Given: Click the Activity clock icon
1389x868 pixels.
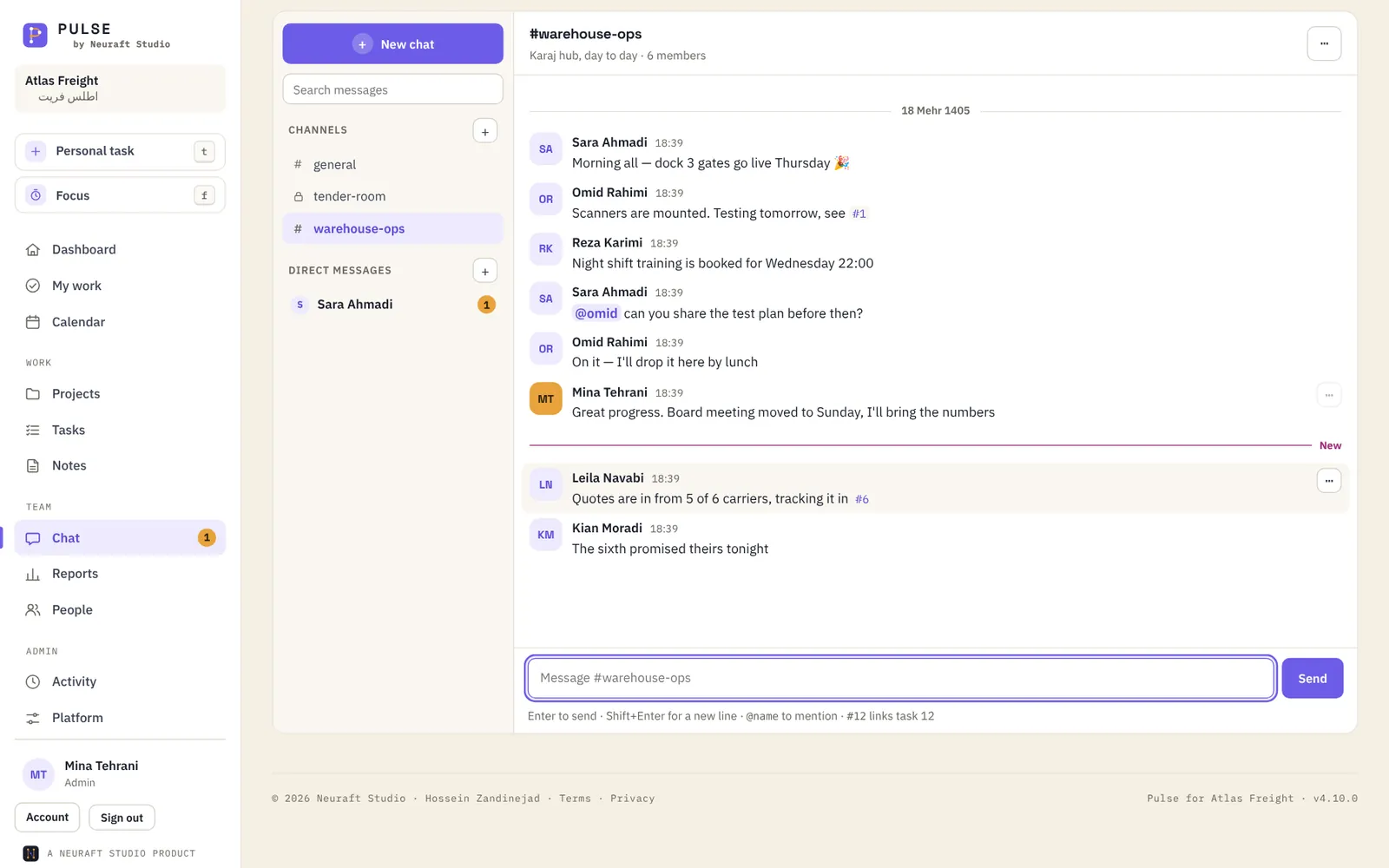Looking at the screenshot, I should (x=33, y=681).
